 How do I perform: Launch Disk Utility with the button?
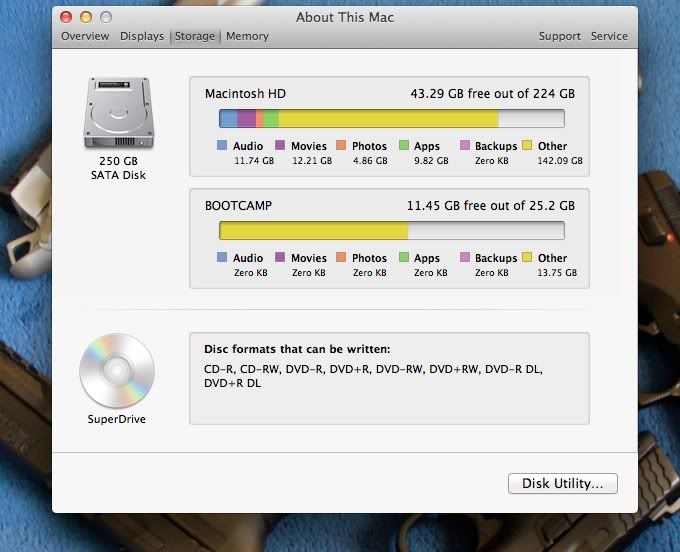pyautogui.click(x=562, y=484)
